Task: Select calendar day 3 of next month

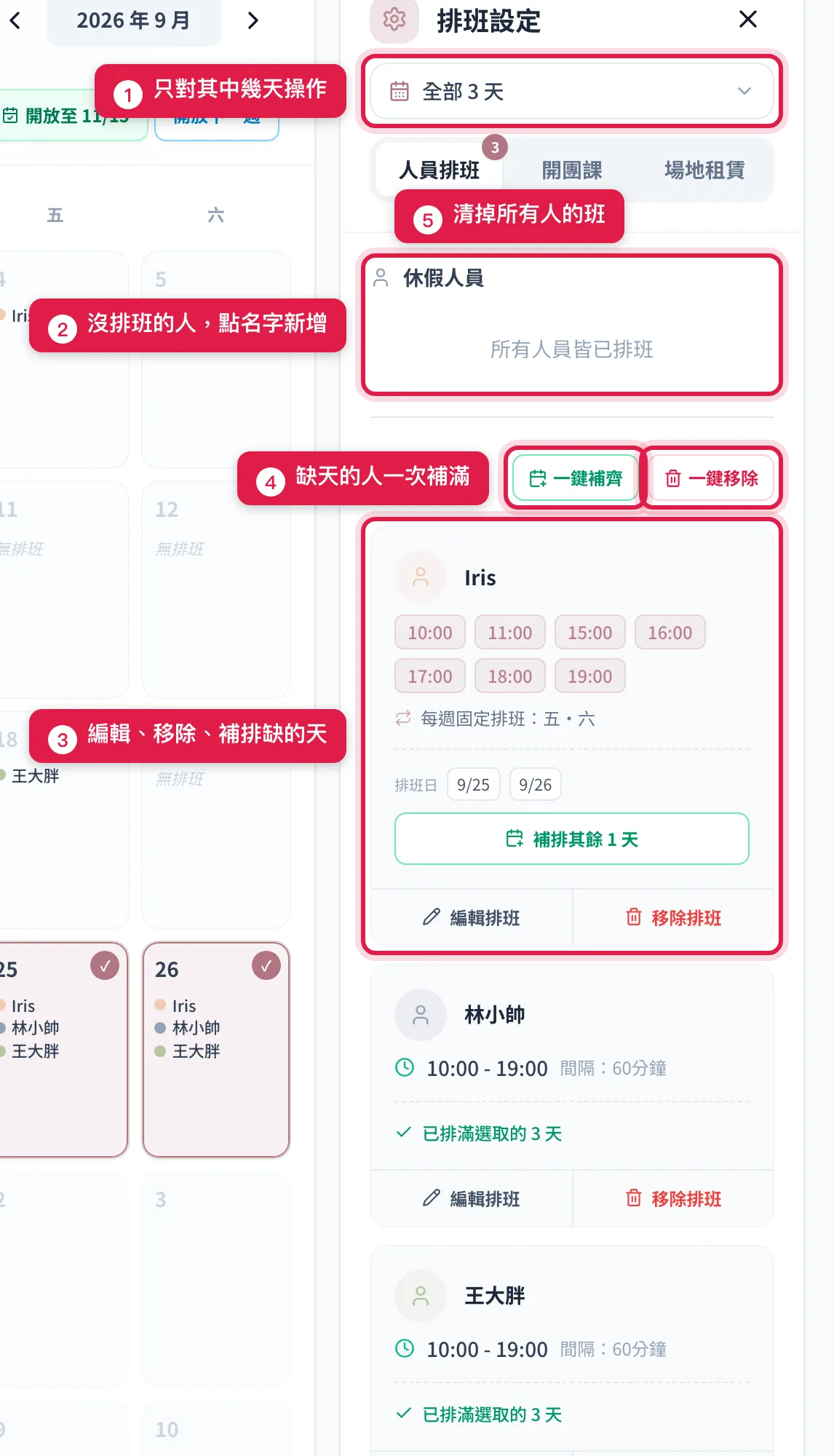Action: click(216, 1278)
